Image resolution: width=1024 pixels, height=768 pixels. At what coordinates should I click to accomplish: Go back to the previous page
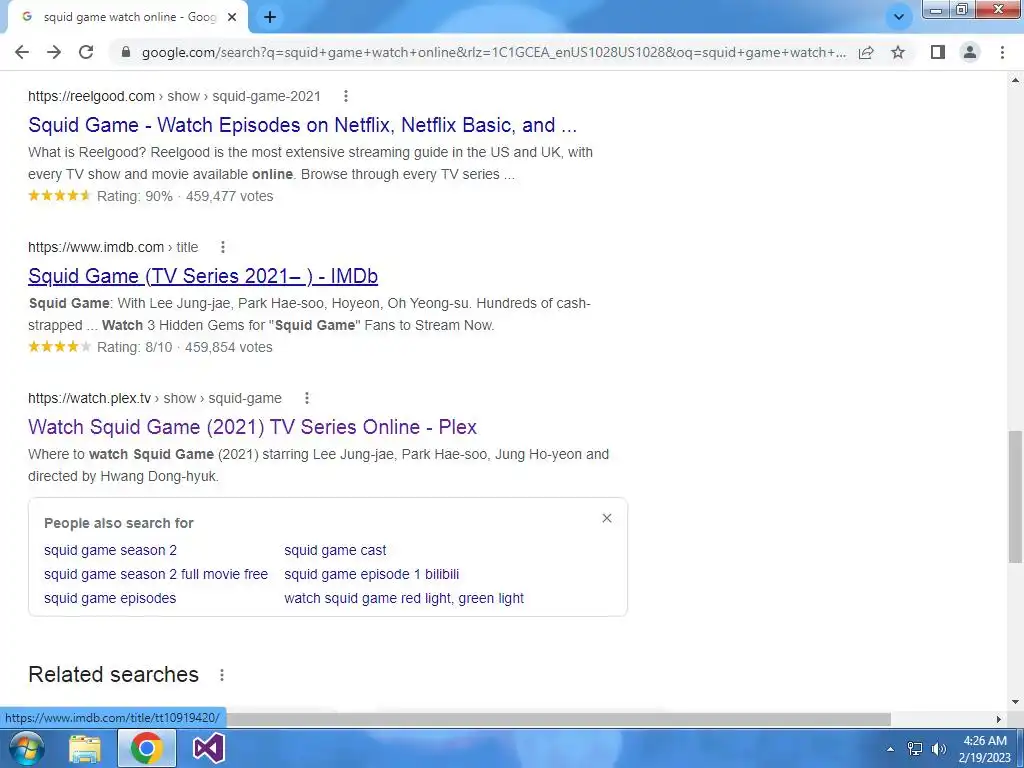(22, 52)
